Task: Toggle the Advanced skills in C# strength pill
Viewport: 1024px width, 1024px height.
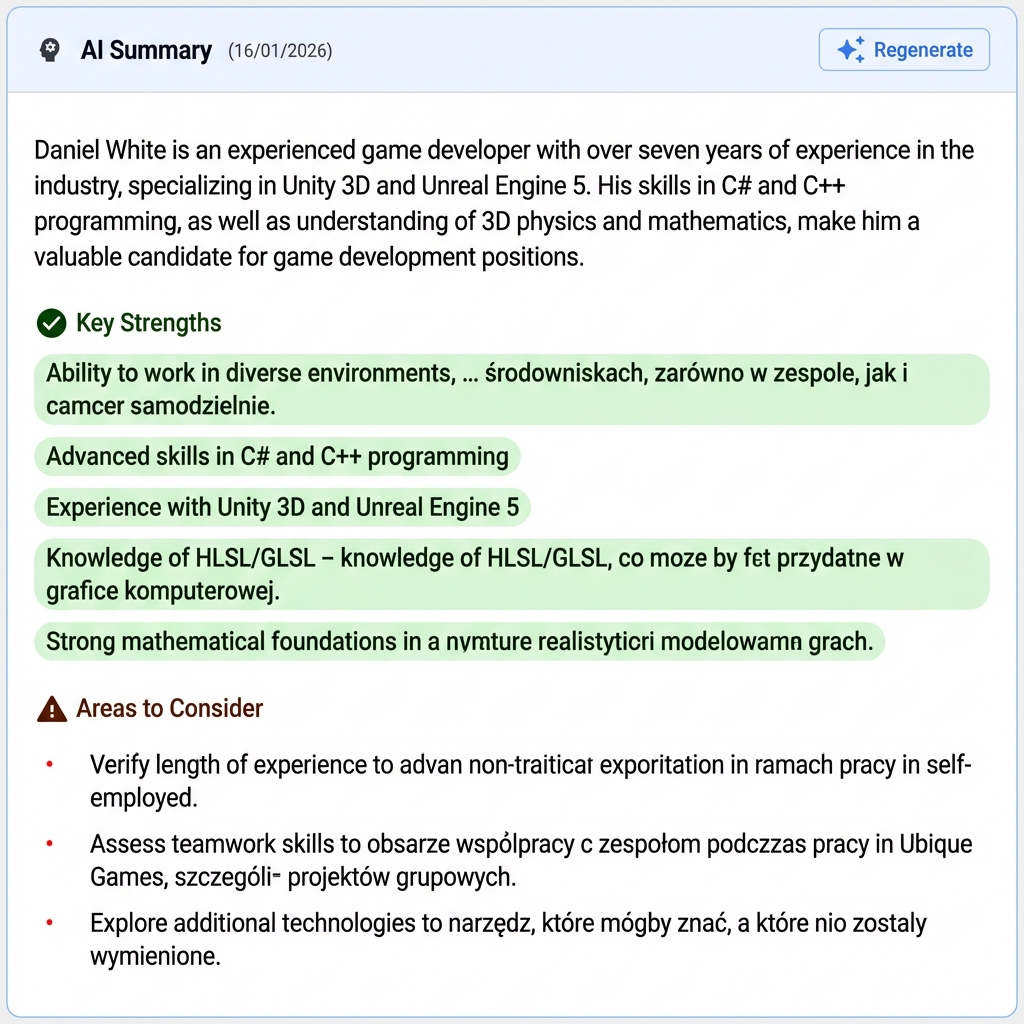Action: tap(278, 456)
